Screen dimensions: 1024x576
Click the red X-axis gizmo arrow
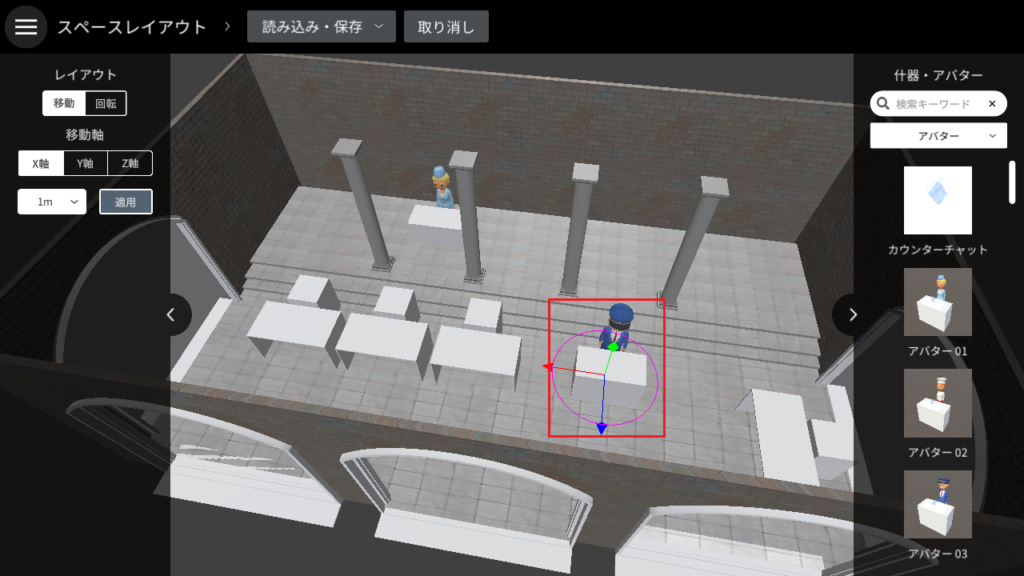click(x=548, y=367)
